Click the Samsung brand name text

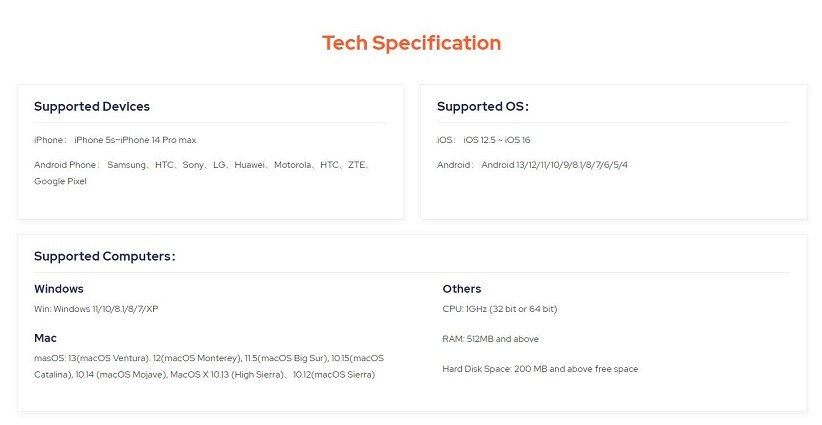[127, 164]
